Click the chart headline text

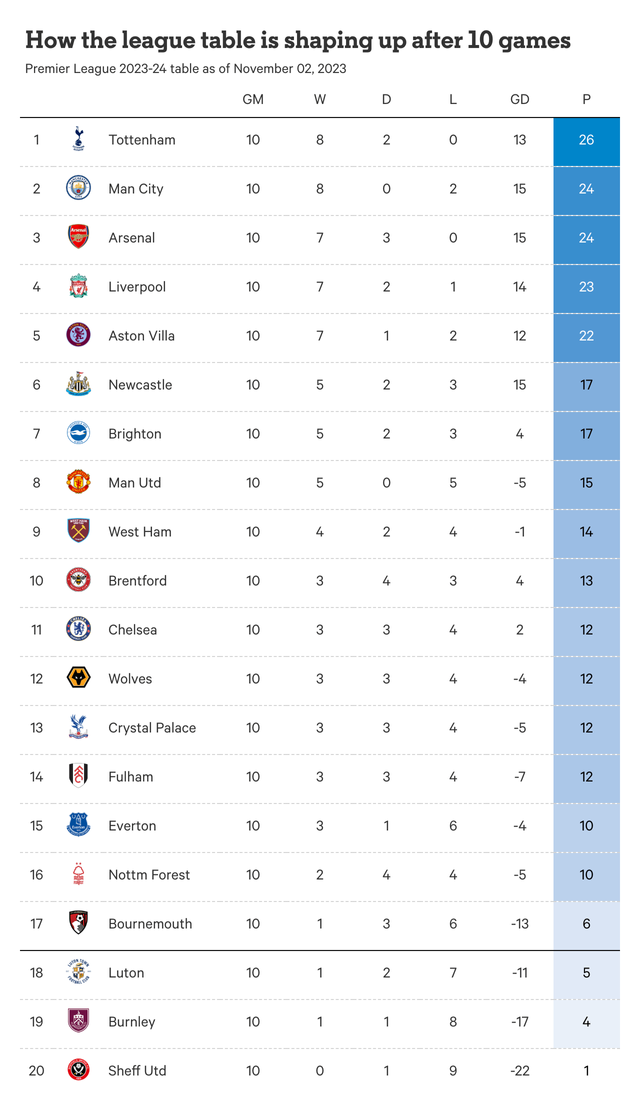[x=298, y=40]
